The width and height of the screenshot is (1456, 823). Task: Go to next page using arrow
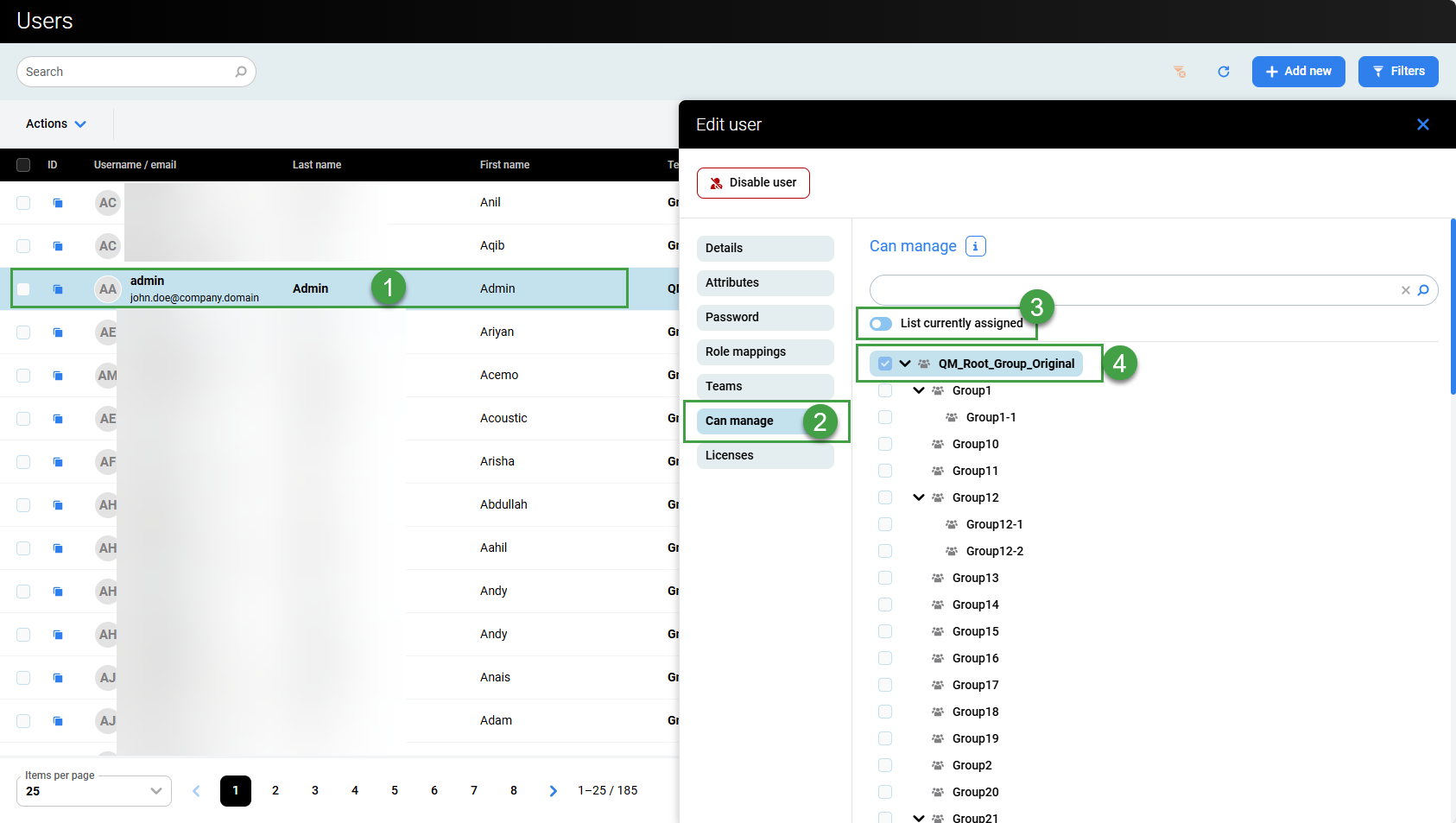pos(554,791)
